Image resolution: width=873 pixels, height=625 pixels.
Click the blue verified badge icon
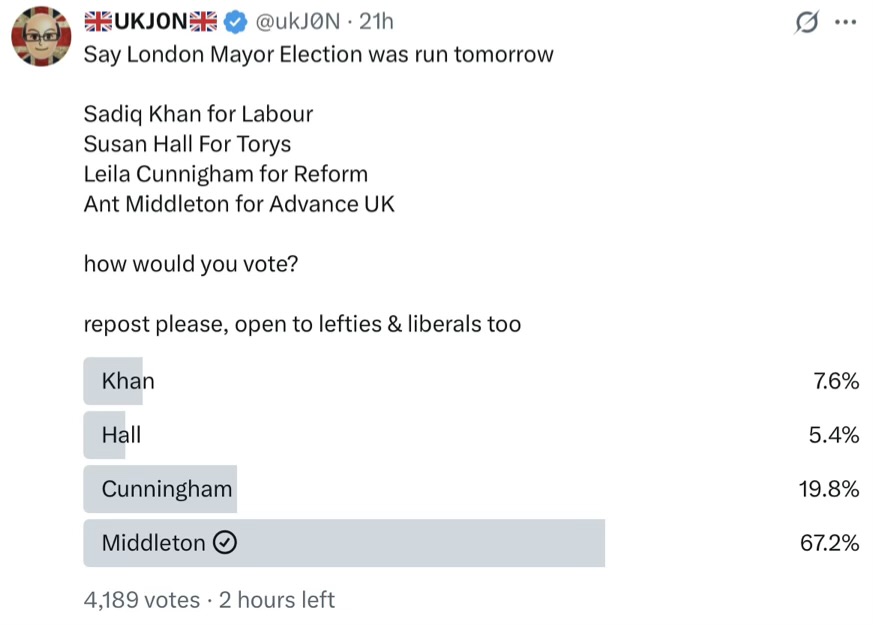tap(236, 22)
